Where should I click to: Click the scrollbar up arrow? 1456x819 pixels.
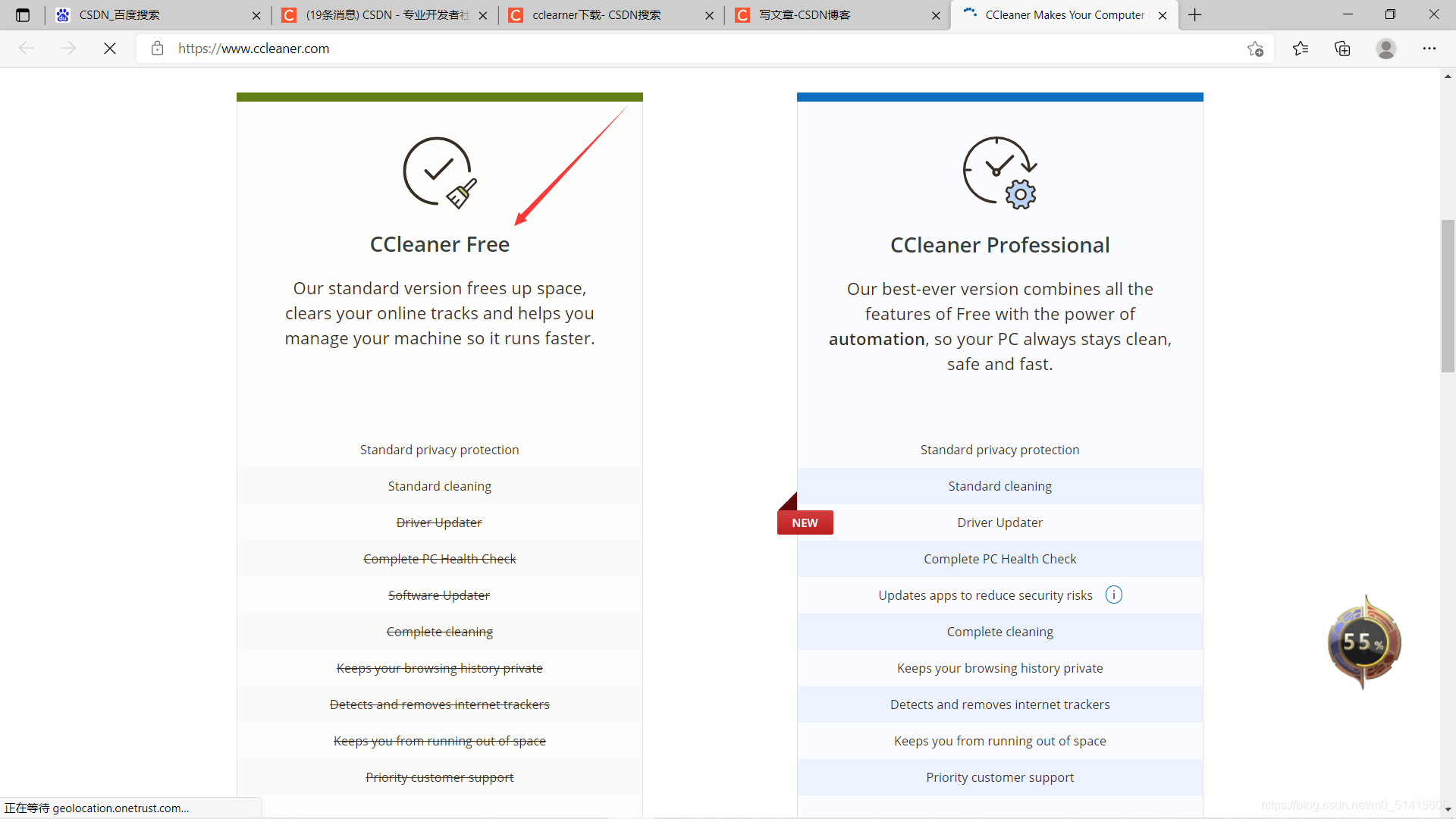coord(1448,76)
